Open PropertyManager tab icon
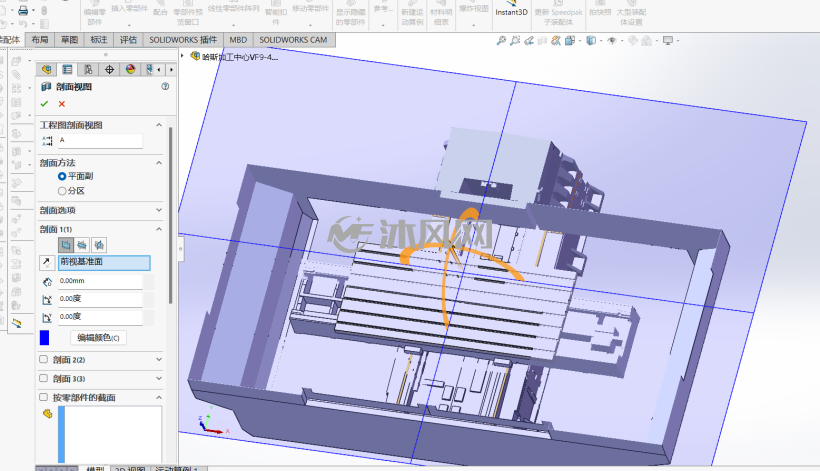The height and width of the screenshot is (471, 820). (x=67, y=70)
